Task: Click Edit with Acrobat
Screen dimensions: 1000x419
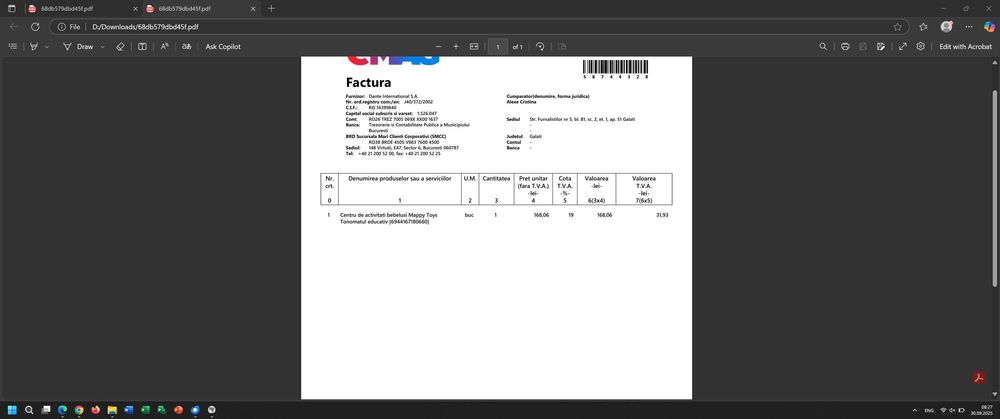Action: pos(966,47)
